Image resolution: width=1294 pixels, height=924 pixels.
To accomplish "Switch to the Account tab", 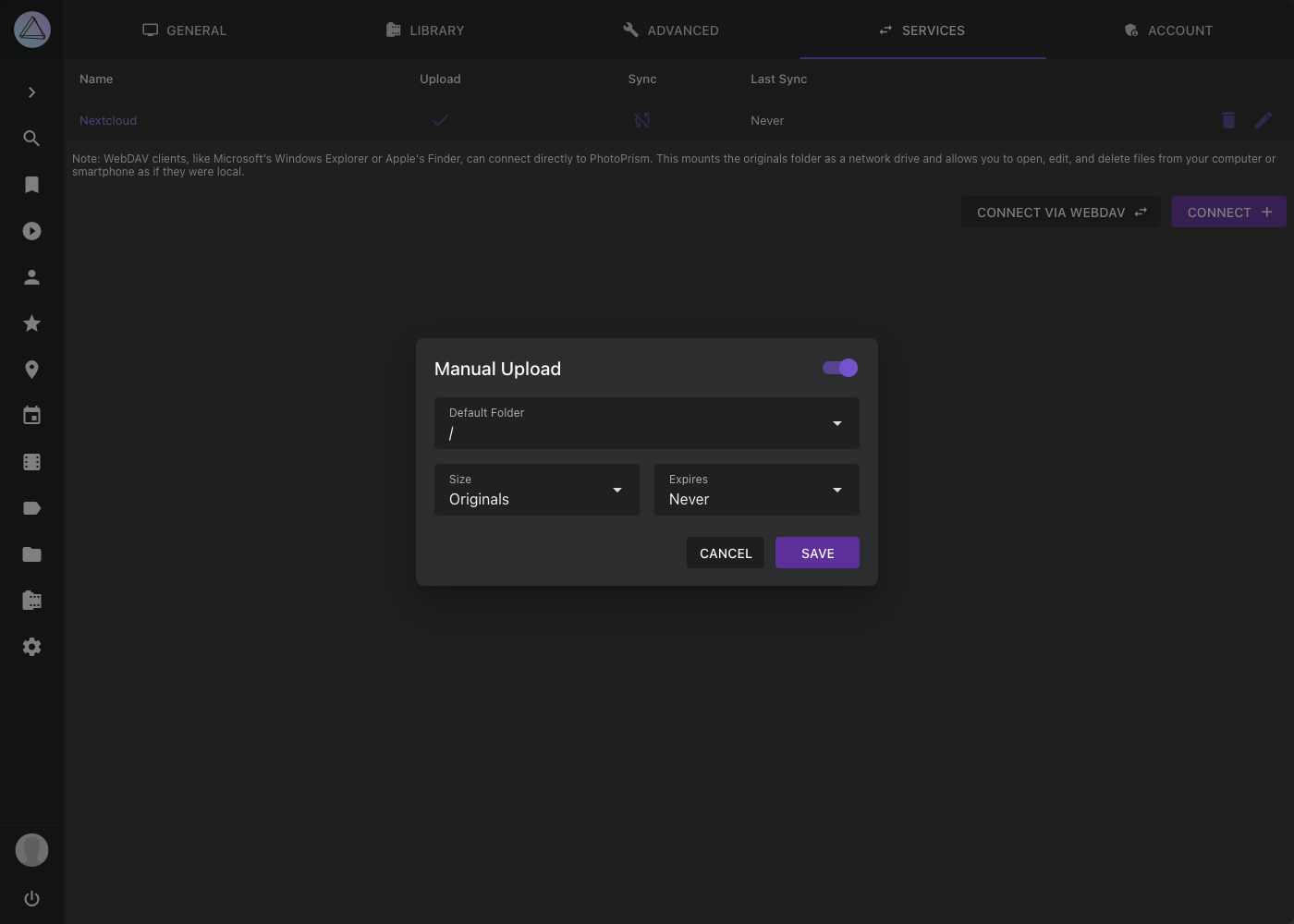I will pyautogui.click(x=1168, y=30).
